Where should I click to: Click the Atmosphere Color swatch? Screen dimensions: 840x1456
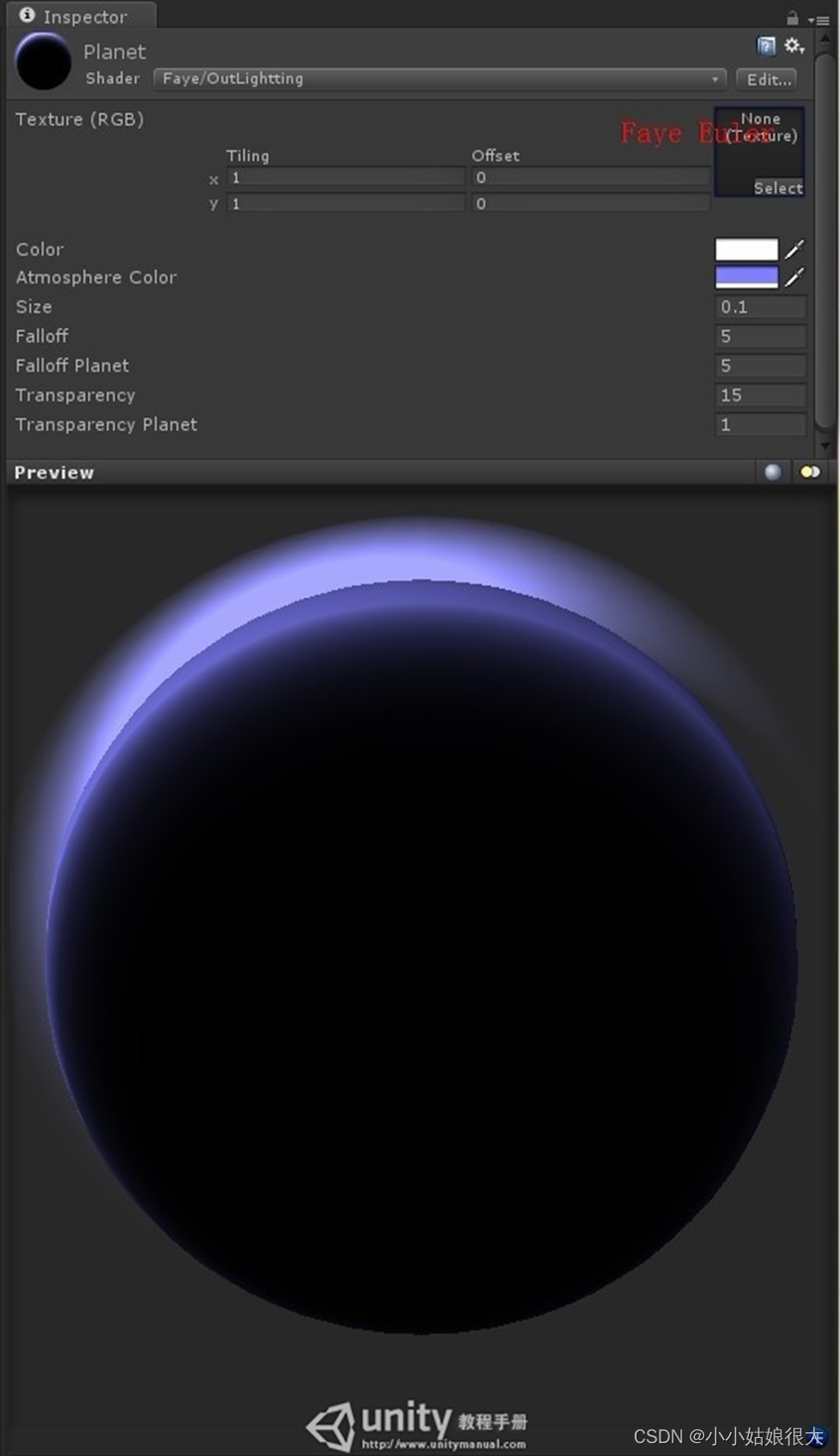pyautogui.click(x=749, y=277)
